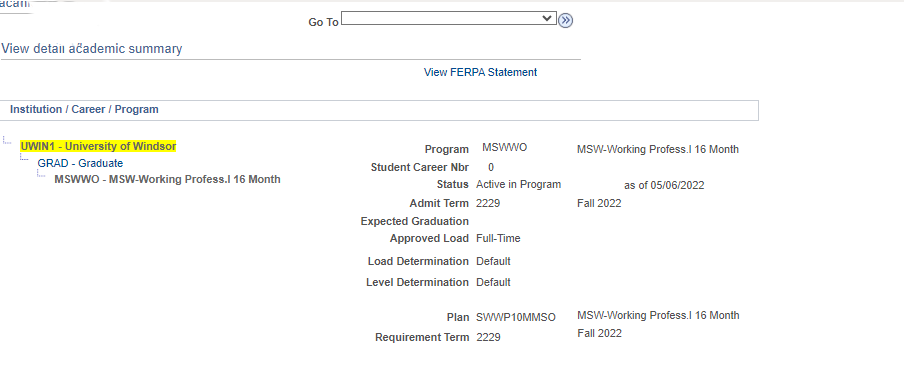Viewport: 904px width, 366px height.
Task: Click the Go double-arrow icon button
Action: click(x=566, y=21)
